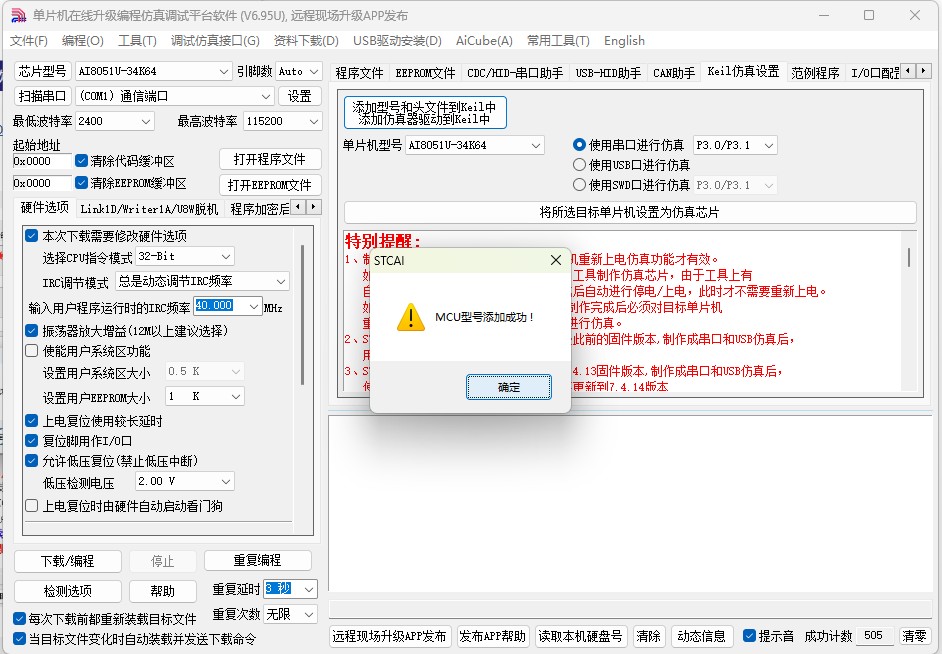Expand the 引脚数 Auto dropdown
Screen dimensions: 942x654
coord(314,71)
